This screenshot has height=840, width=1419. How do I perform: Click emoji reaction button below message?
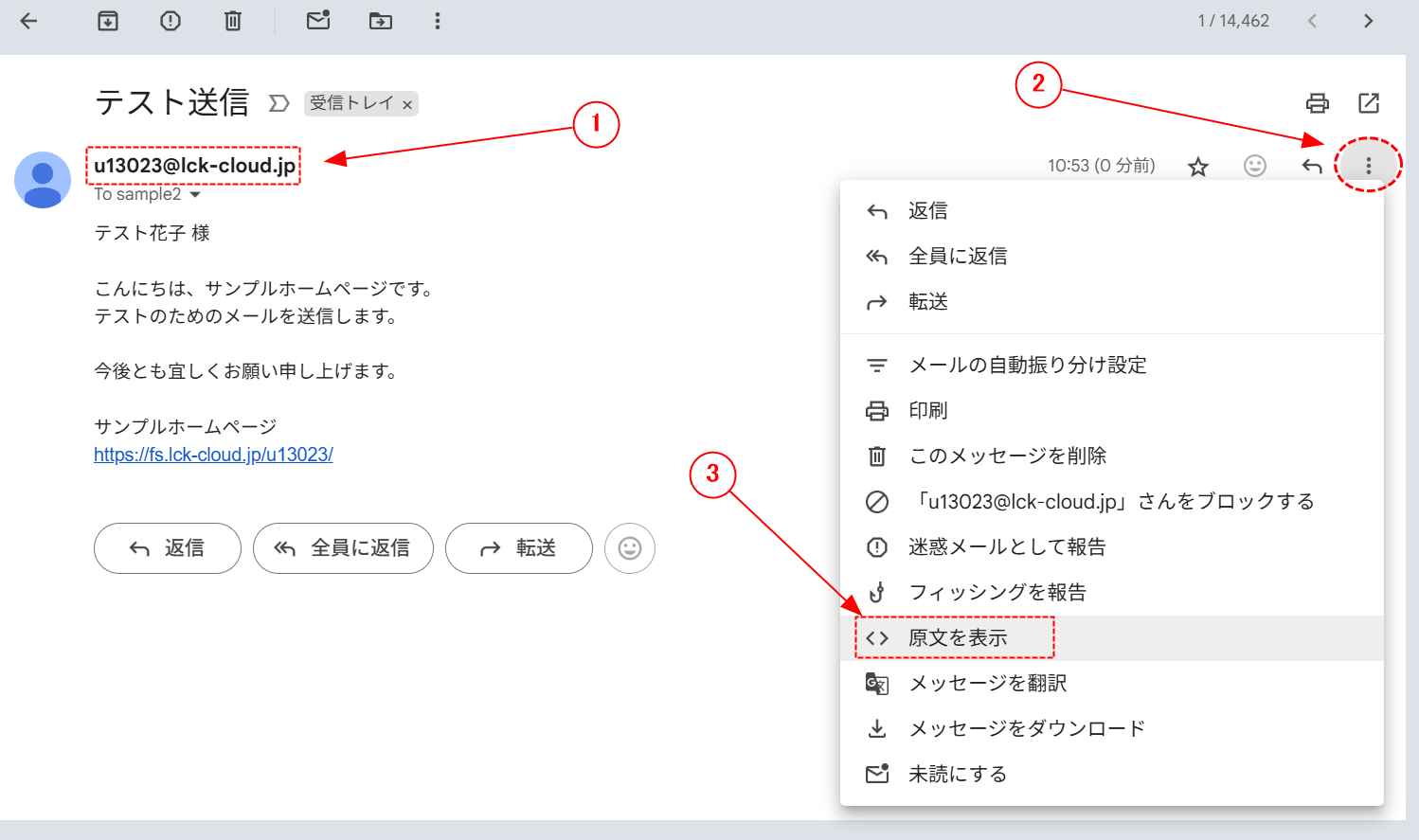[630, 548]
